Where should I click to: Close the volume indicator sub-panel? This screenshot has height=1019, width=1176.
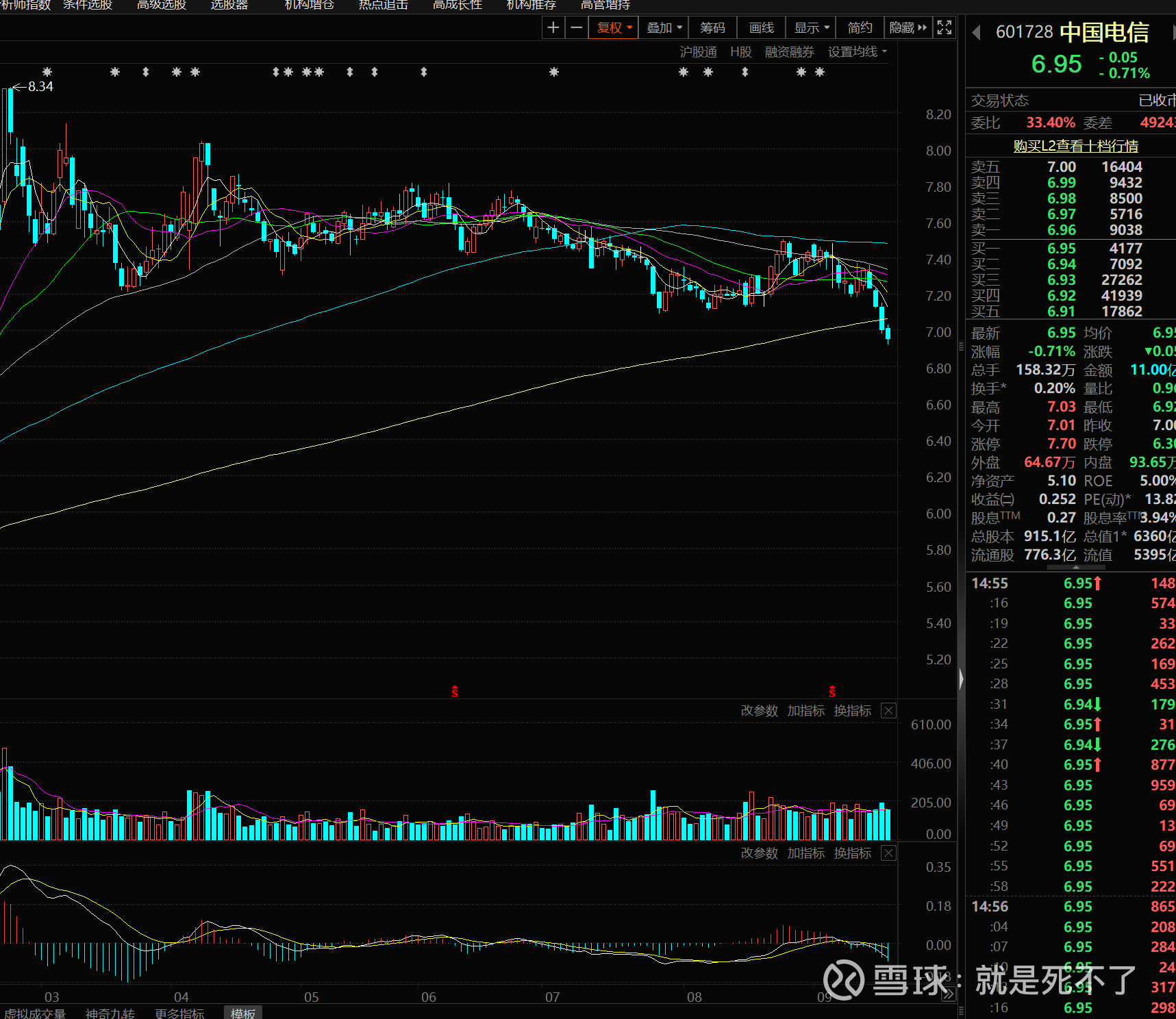888,711
